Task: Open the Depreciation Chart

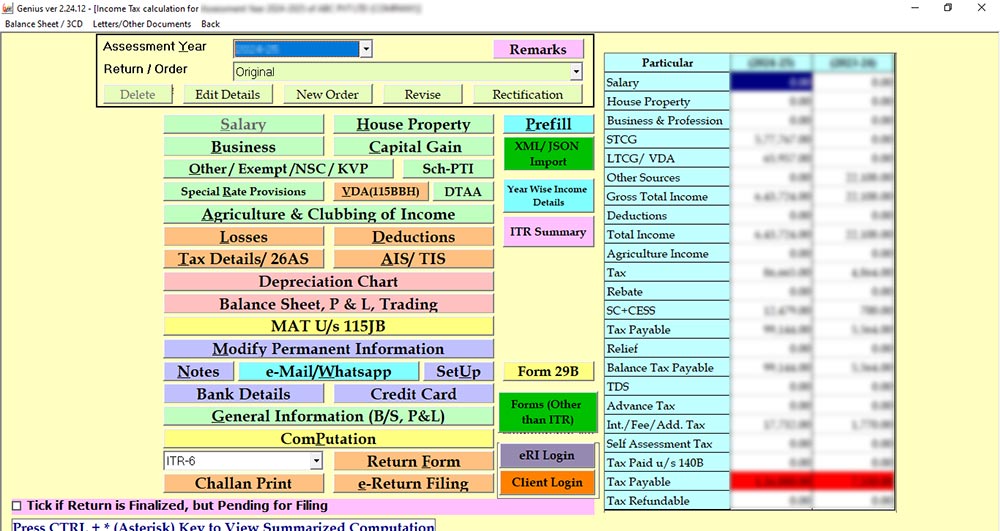Action: click(x=328, y=282)
